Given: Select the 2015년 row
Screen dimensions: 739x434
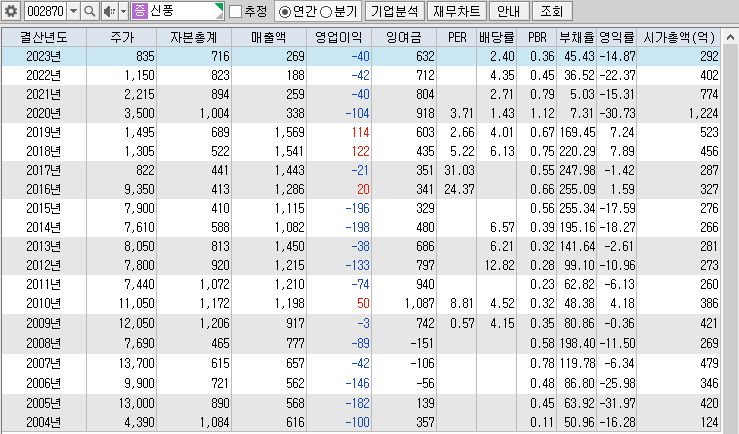Looking at the screenshot, I should pos(361,208).
